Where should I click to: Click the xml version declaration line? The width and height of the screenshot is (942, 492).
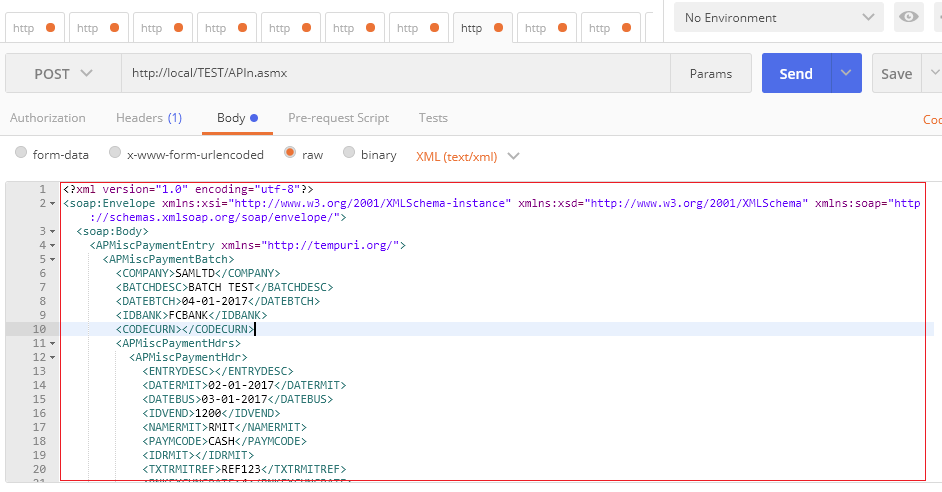(x=188, y=189)
